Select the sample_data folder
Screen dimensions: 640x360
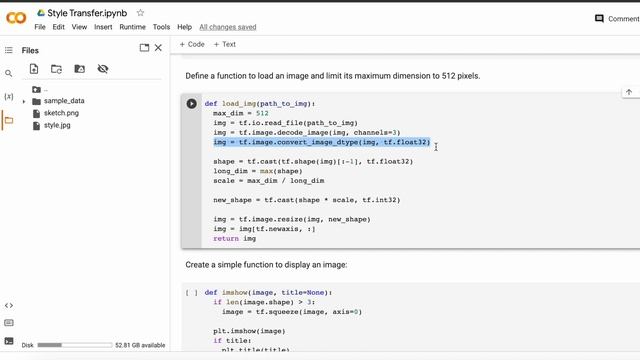coord(58,101)
